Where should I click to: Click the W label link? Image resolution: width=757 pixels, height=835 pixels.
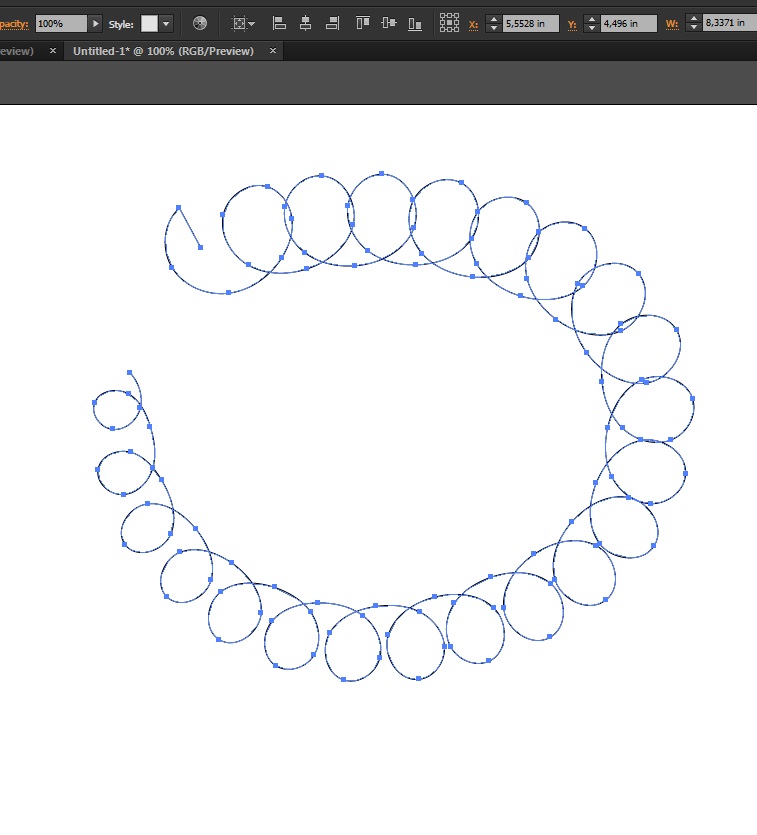coord(672,24)
